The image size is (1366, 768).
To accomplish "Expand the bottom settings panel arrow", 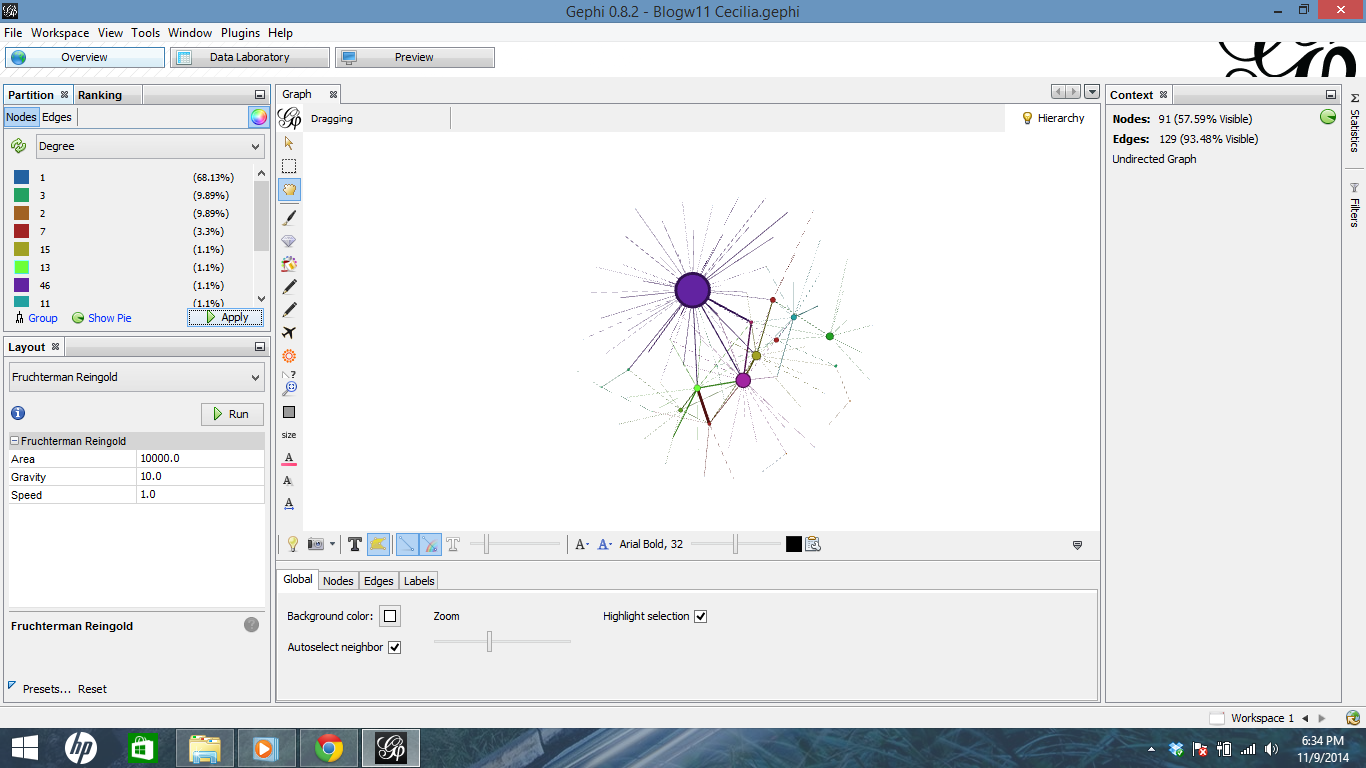I will click(x=1077, y=545).
